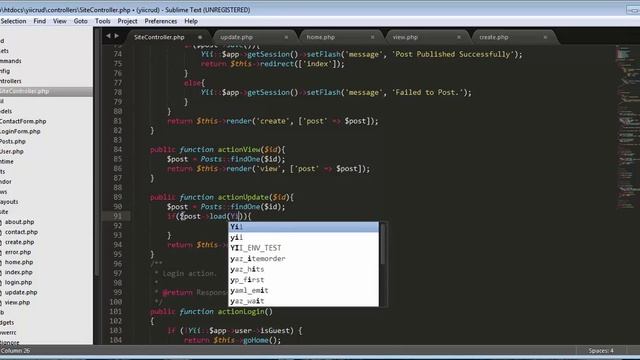Open User.php from sidebar
This screenshot has width=640, height=360.
point(11,151)
